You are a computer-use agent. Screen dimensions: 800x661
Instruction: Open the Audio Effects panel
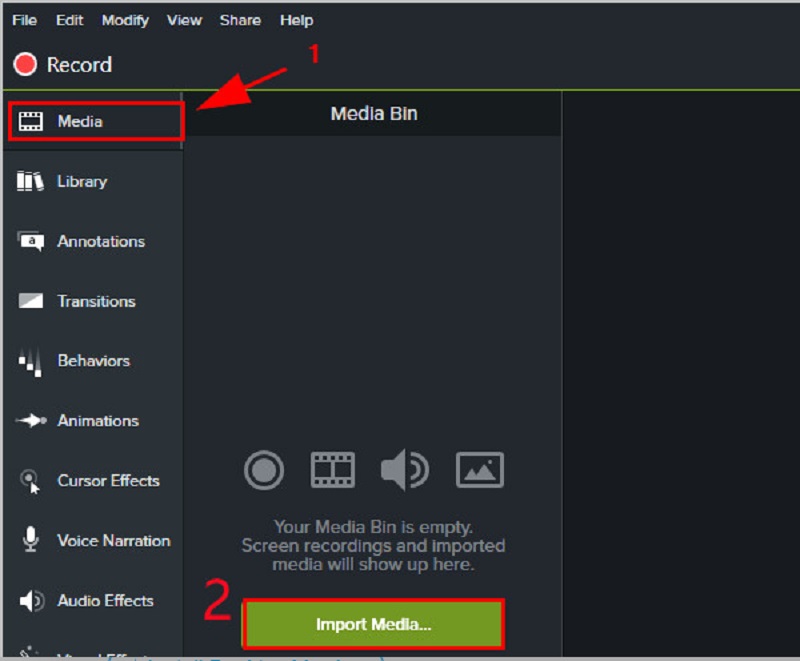click(x=104, y=601)
